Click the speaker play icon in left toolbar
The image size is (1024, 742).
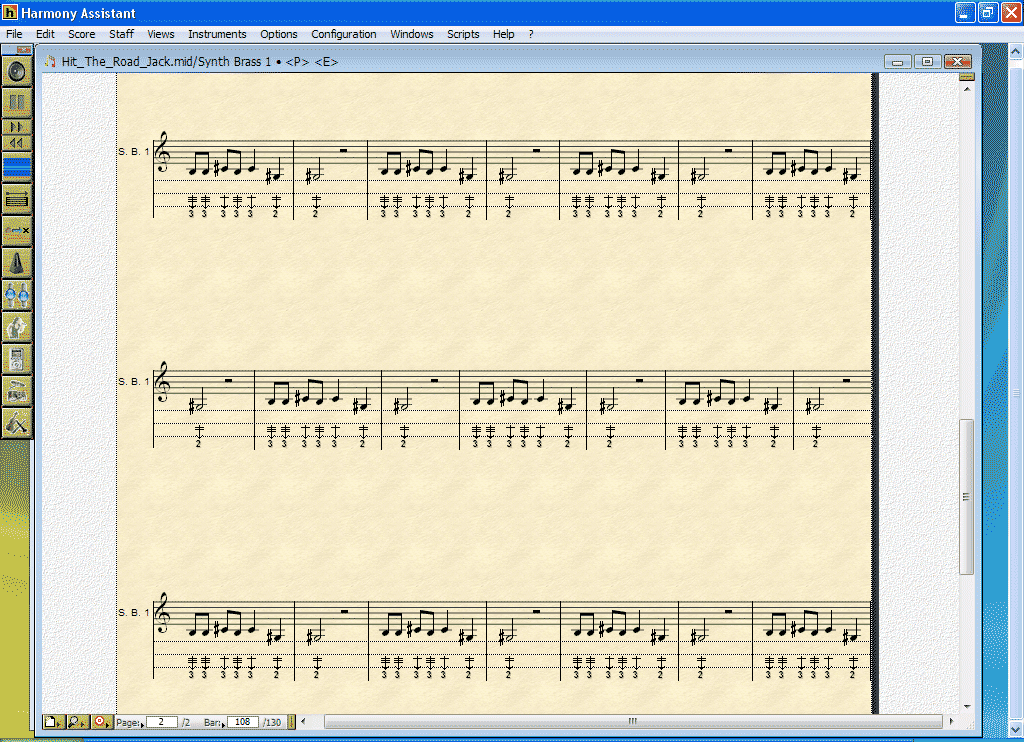tap(17, 72)
